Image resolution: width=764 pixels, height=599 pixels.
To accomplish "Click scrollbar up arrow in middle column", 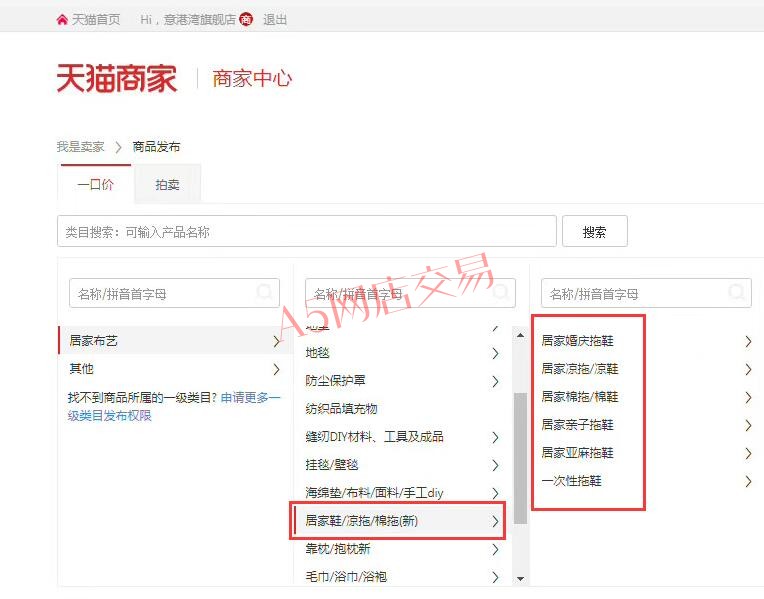I will 520,335.
